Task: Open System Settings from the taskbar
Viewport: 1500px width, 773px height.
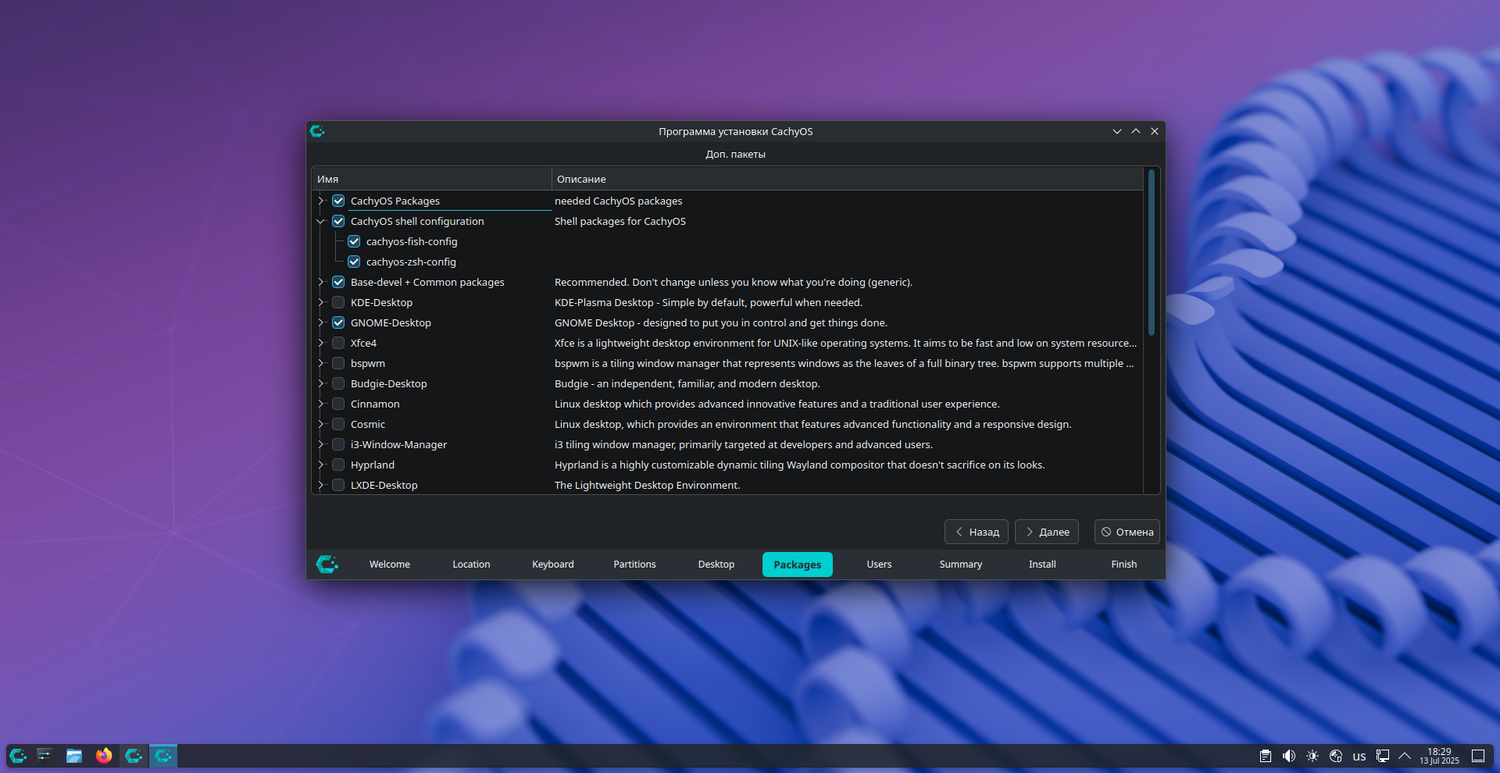Action: coord(45,756)
